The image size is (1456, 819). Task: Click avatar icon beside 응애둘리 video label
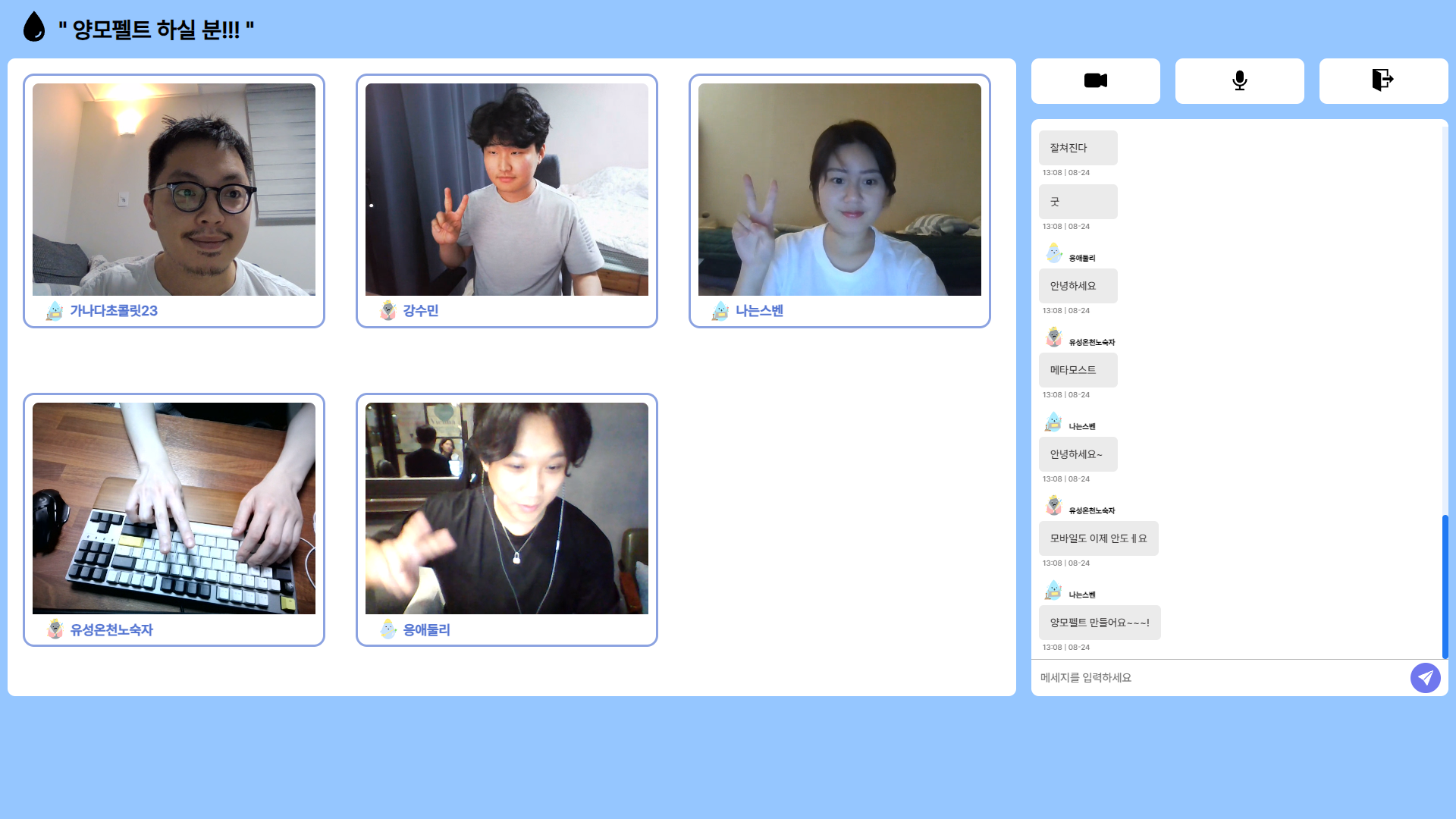point(388,629)
